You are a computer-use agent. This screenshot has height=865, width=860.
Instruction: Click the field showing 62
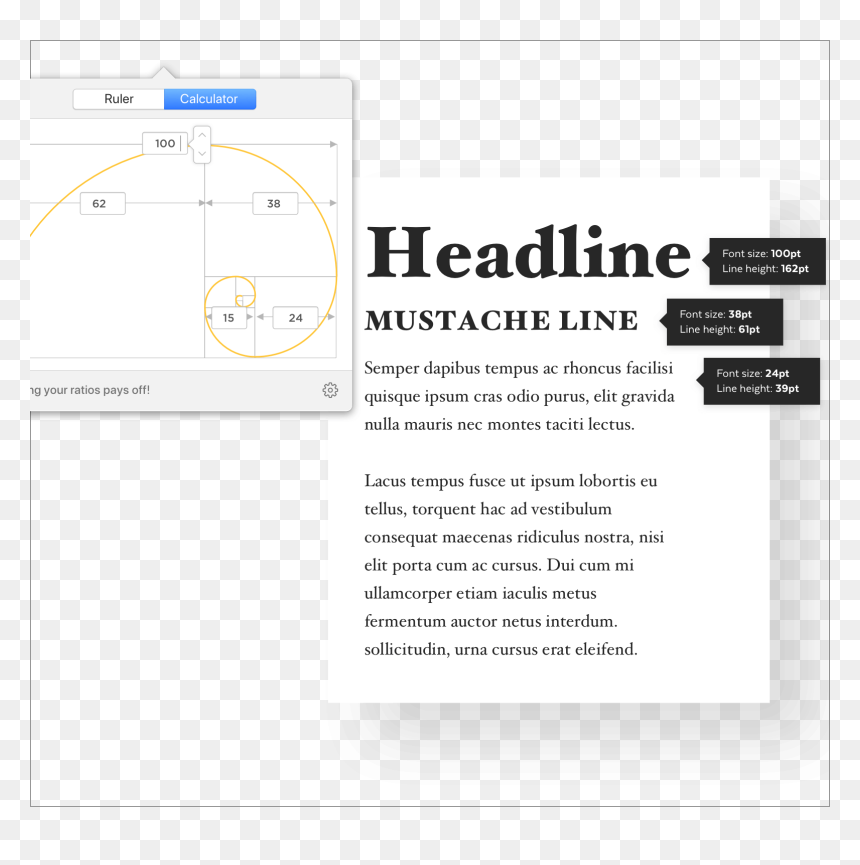click(x=103, y=204)
